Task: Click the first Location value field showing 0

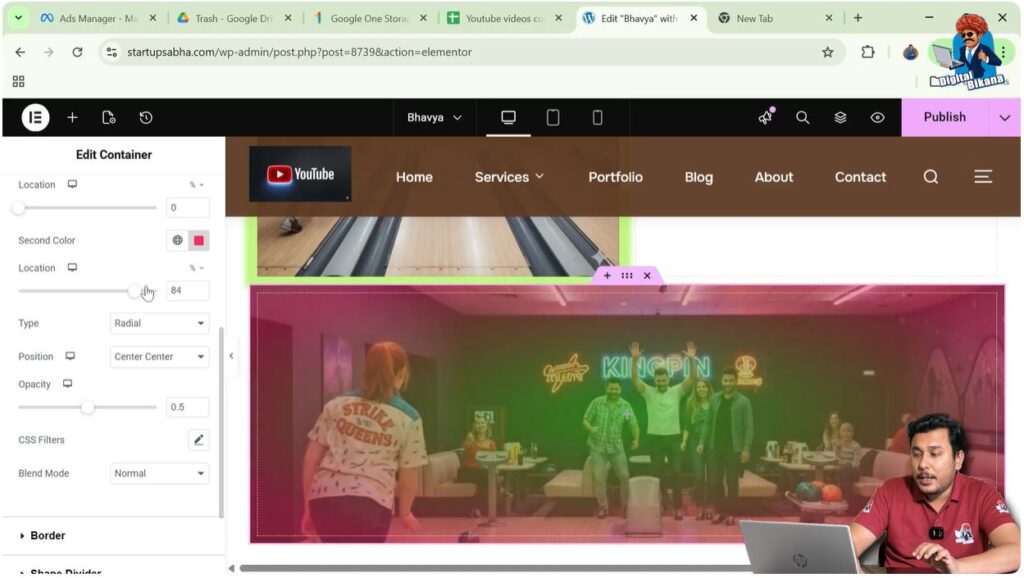Action: 187,208
